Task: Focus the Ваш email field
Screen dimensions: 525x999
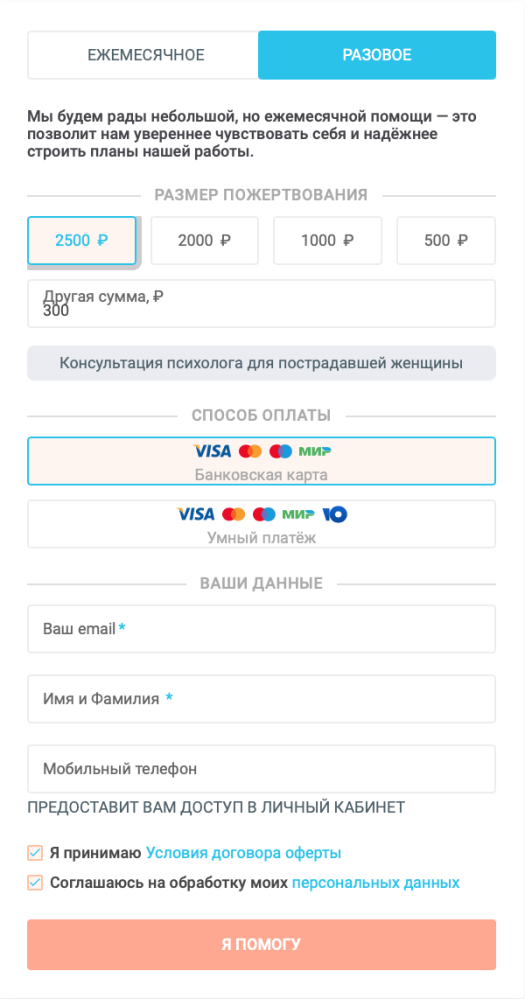Action: pyautogui.click(x=261, y=629)
